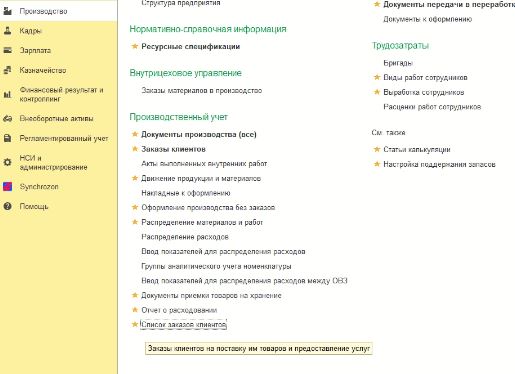The image size is (515, 374).
Task: Click the Производство section icon in sidebar
Action: pos(7,11)
